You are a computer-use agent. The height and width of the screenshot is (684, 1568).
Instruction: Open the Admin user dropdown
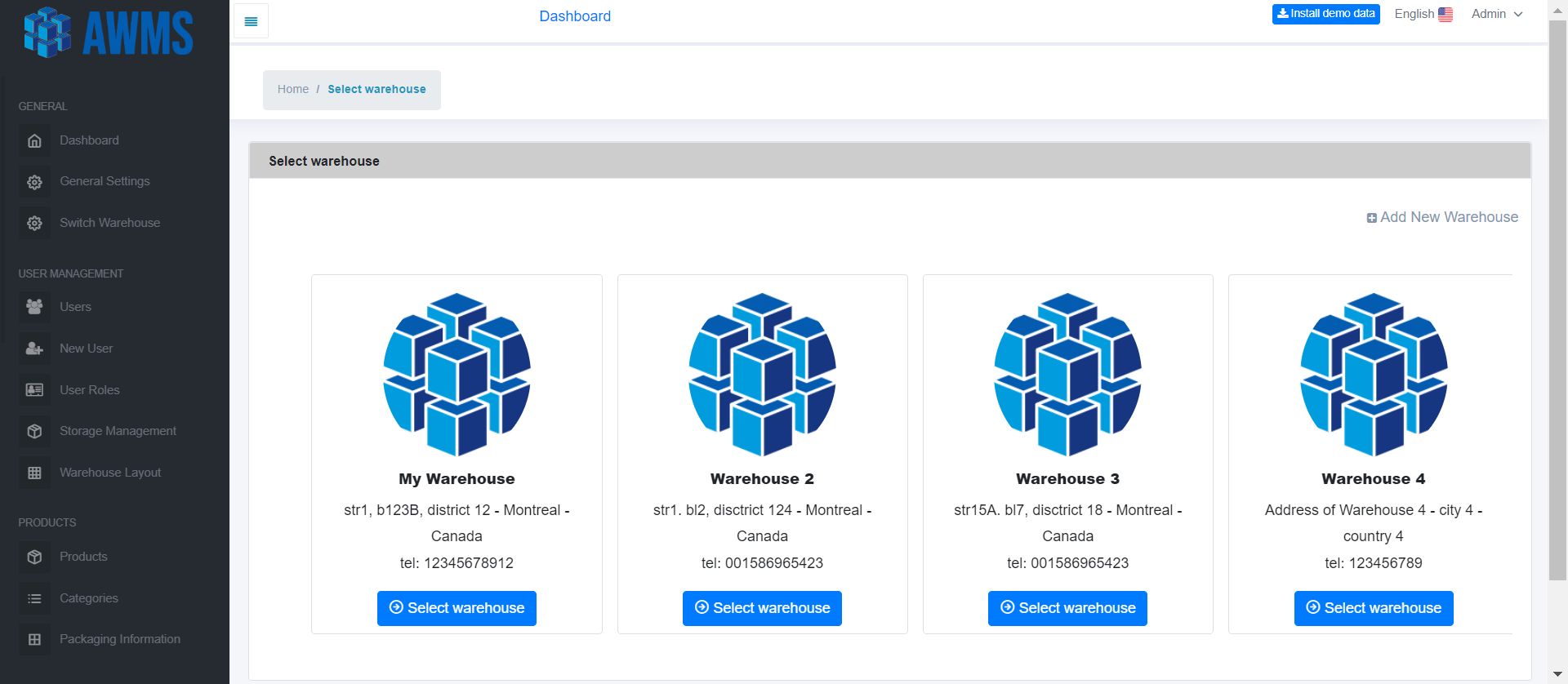(x=1497, y=14)
